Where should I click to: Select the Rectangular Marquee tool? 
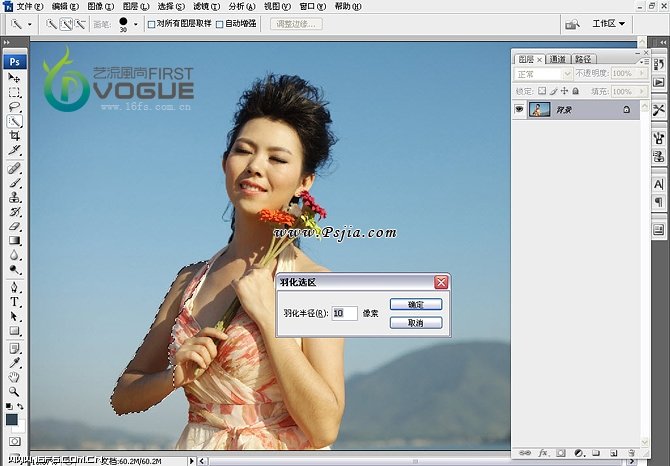point(15,92)
